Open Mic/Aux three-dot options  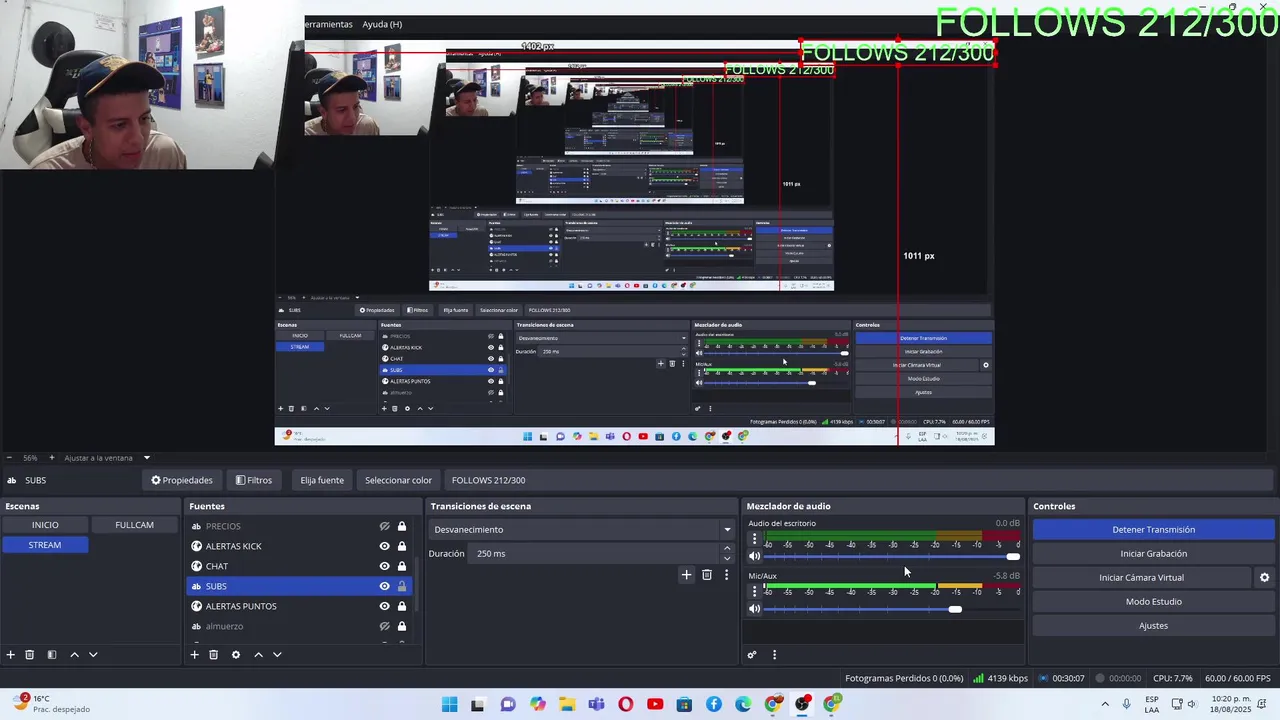pyautogui.click(x=754, y=591)
